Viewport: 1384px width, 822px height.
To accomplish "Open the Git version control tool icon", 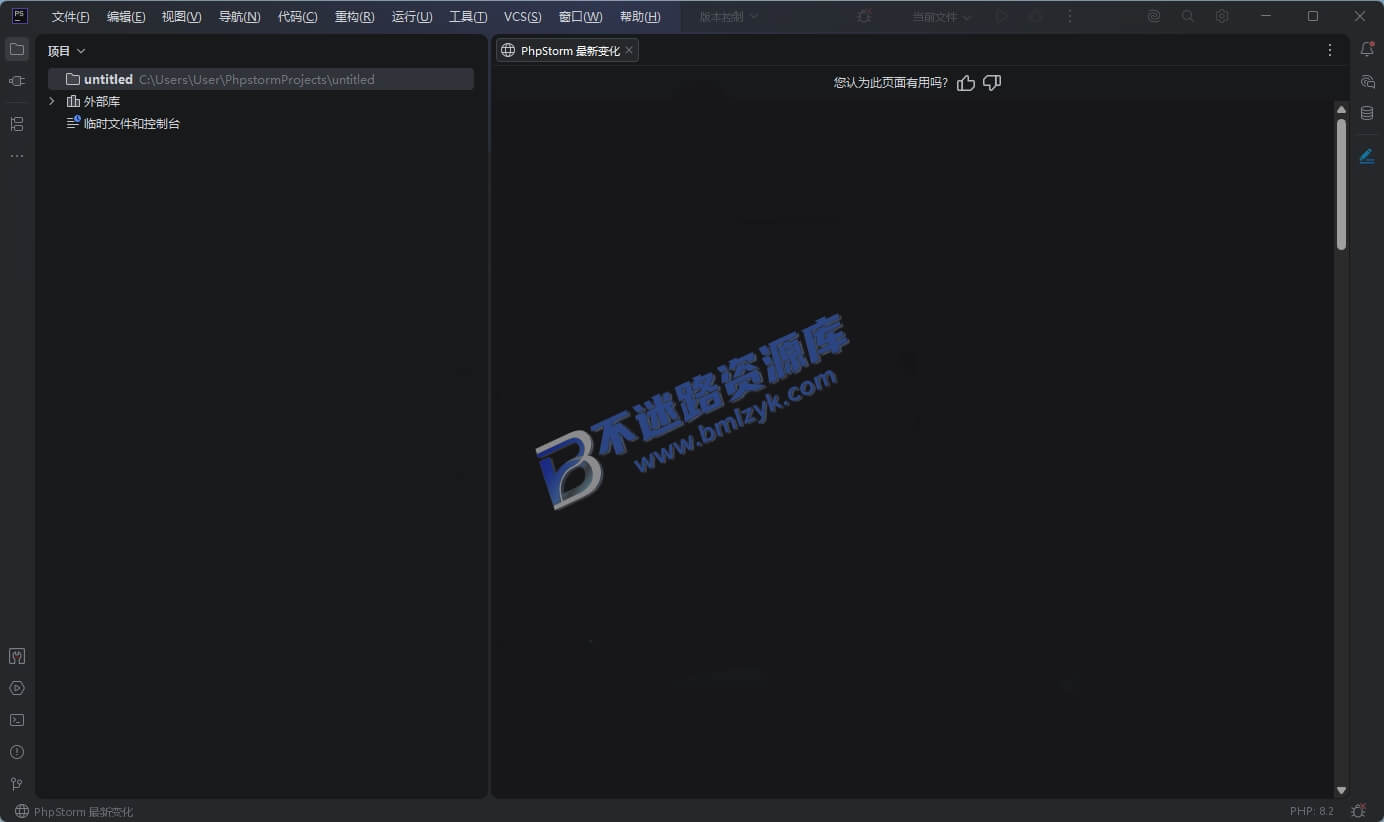I will 17,784.
